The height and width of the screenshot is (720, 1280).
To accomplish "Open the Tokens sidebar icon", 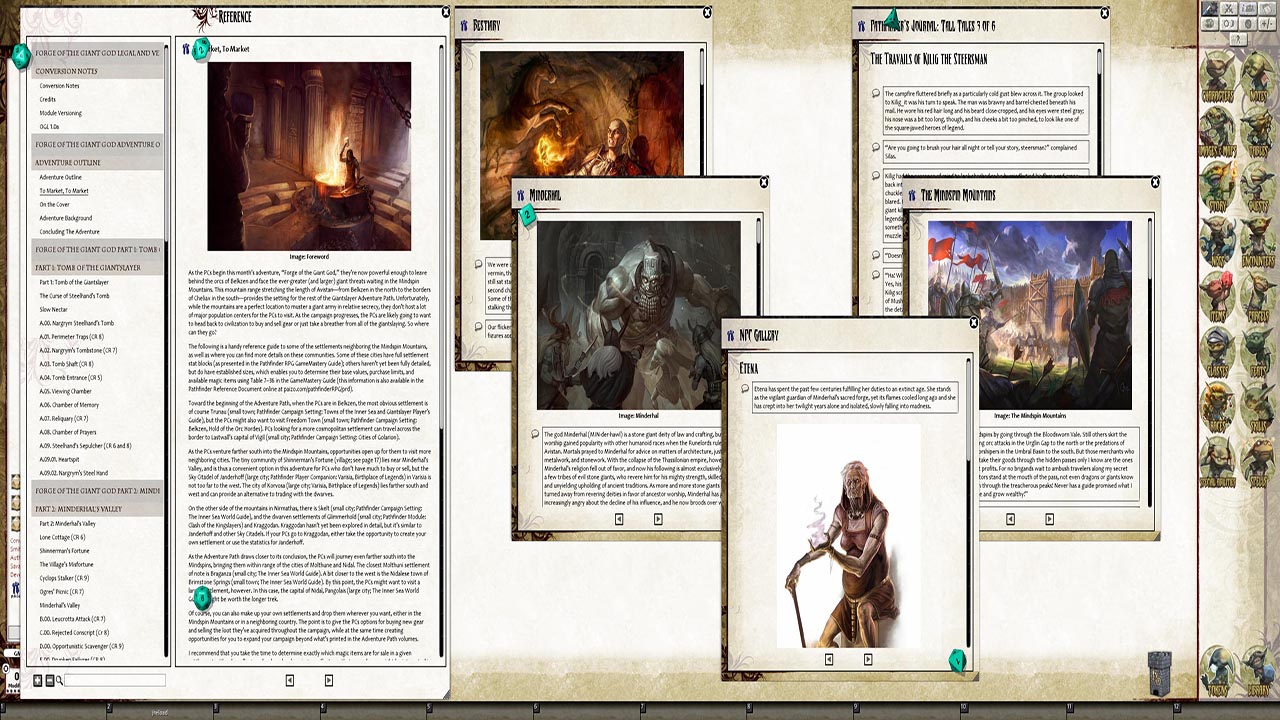I will pyautogui.click(x=1218, y=666).
